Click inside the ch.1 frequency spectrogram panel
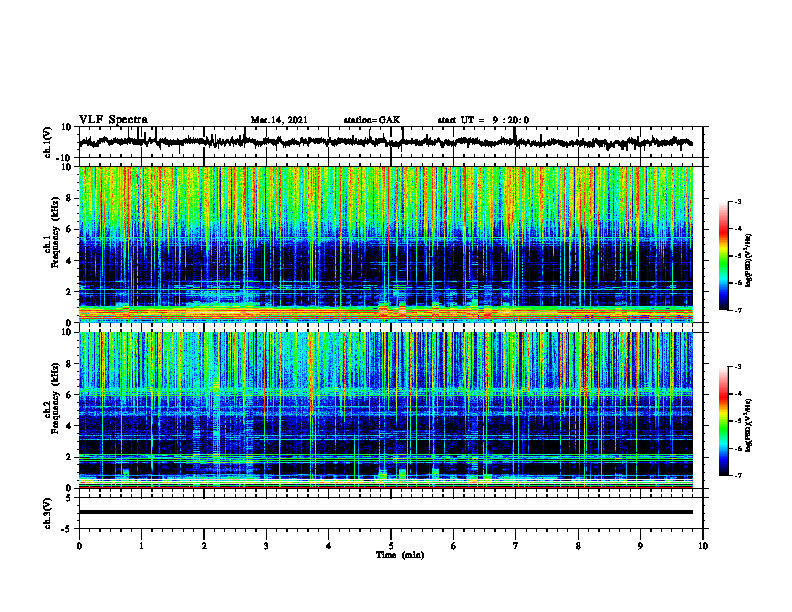 point(385,244)
